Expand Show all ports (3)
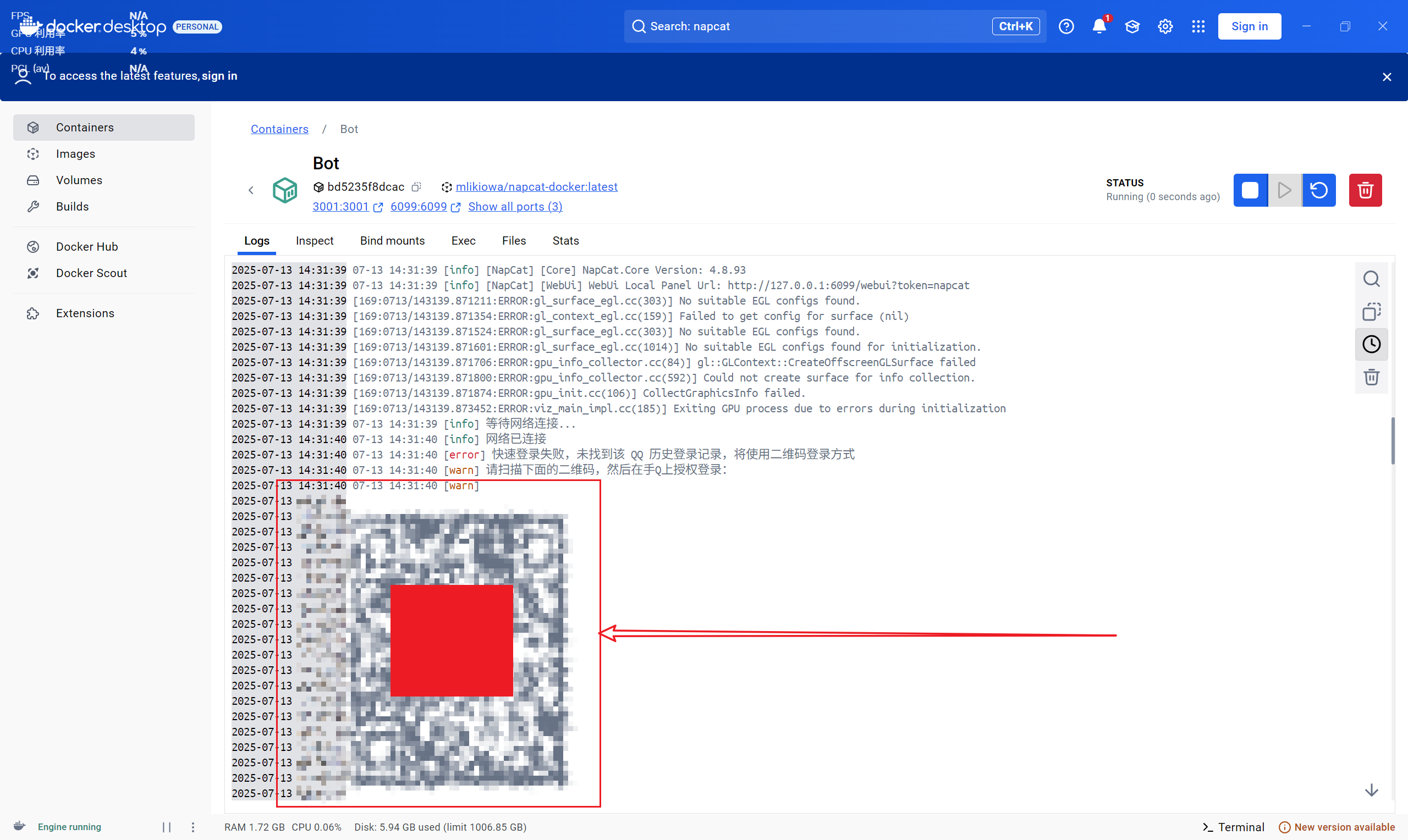1408x840 pixels. click(515, 207)
